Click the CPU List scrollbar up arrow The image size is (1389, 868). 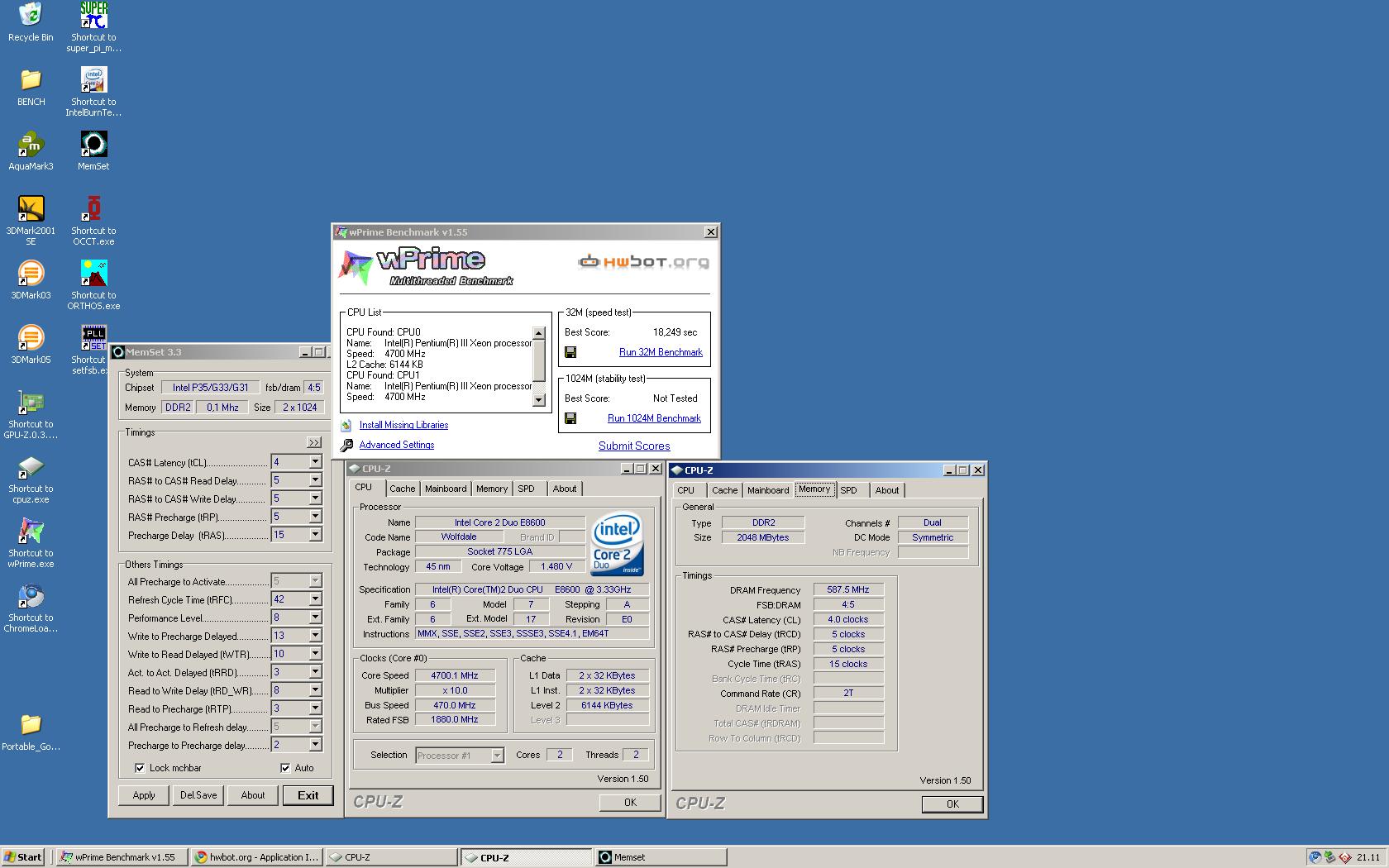point(539,333)
